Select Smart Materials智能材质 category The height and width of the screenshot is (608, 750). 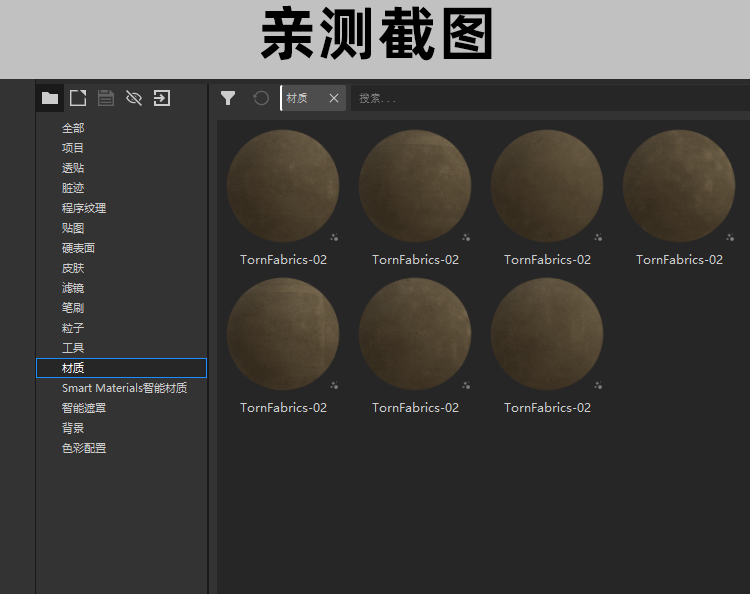pyautogui.click(x=124, y=388)
